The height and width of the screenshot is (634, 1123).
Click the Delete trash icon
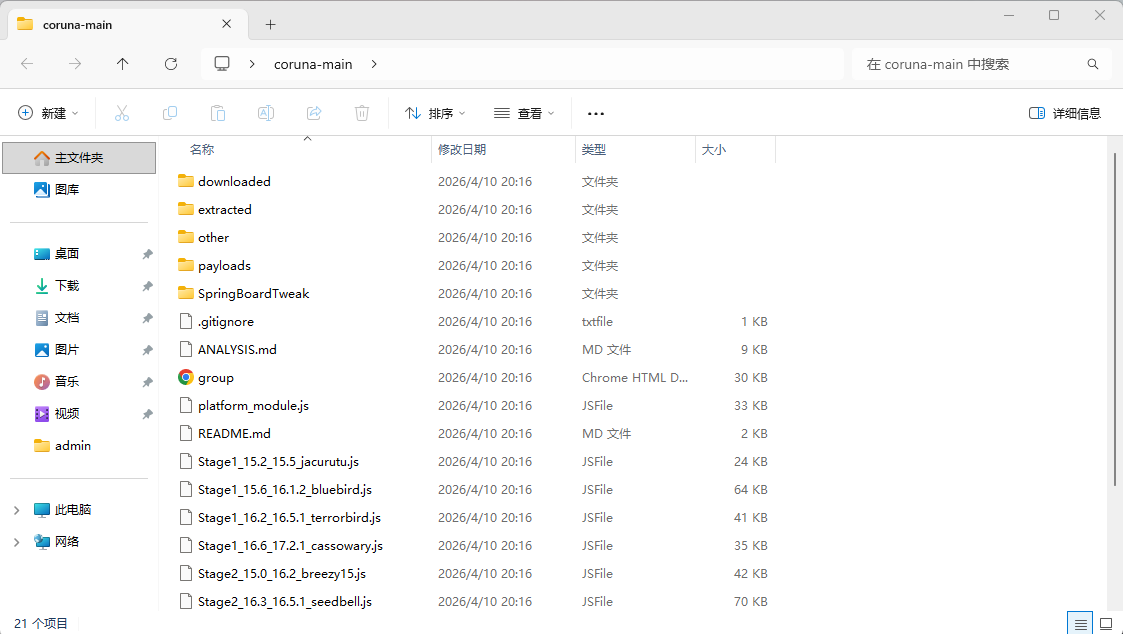click(362, 113)
